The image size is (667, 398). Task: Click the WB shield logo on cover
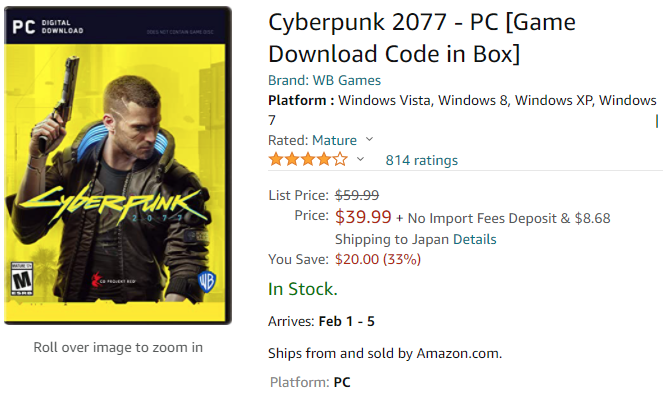[207, 282]
